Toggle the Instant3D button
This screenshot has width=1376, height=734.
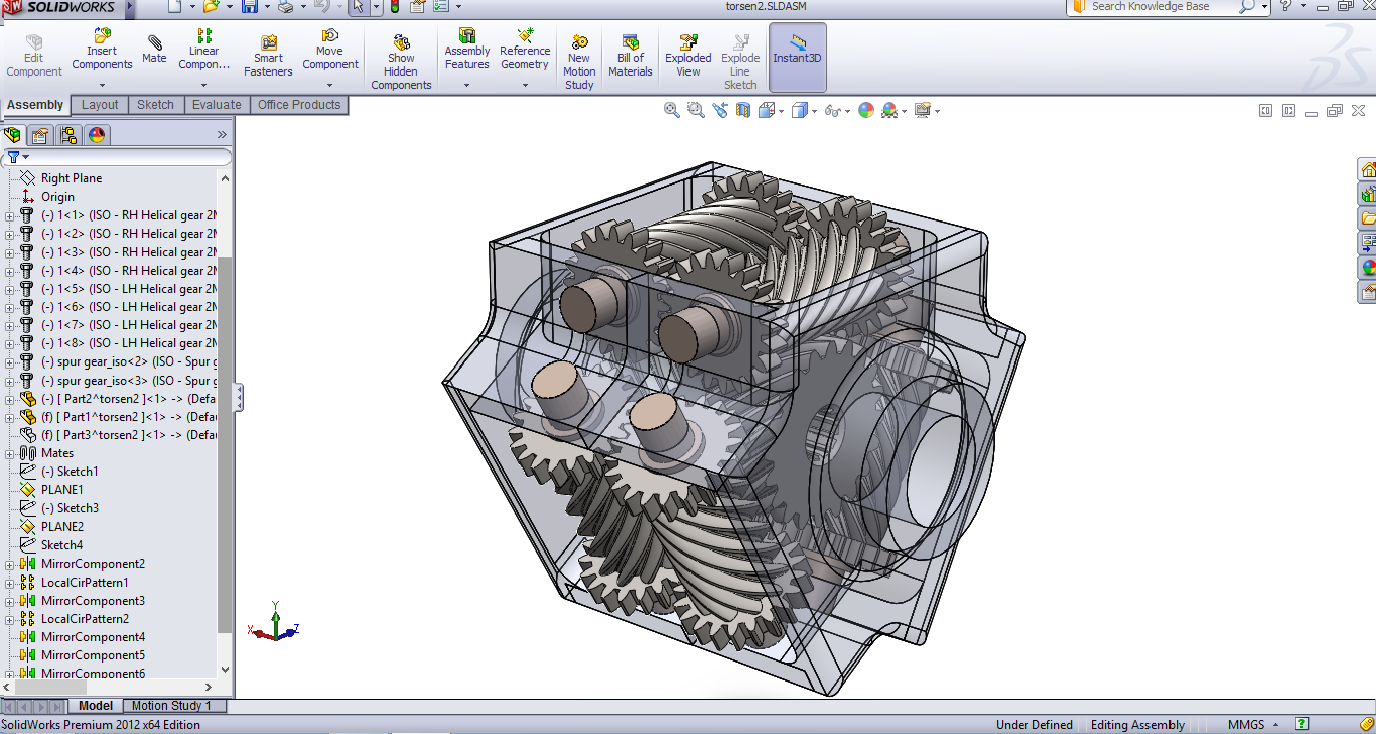(x=797, y=56)
